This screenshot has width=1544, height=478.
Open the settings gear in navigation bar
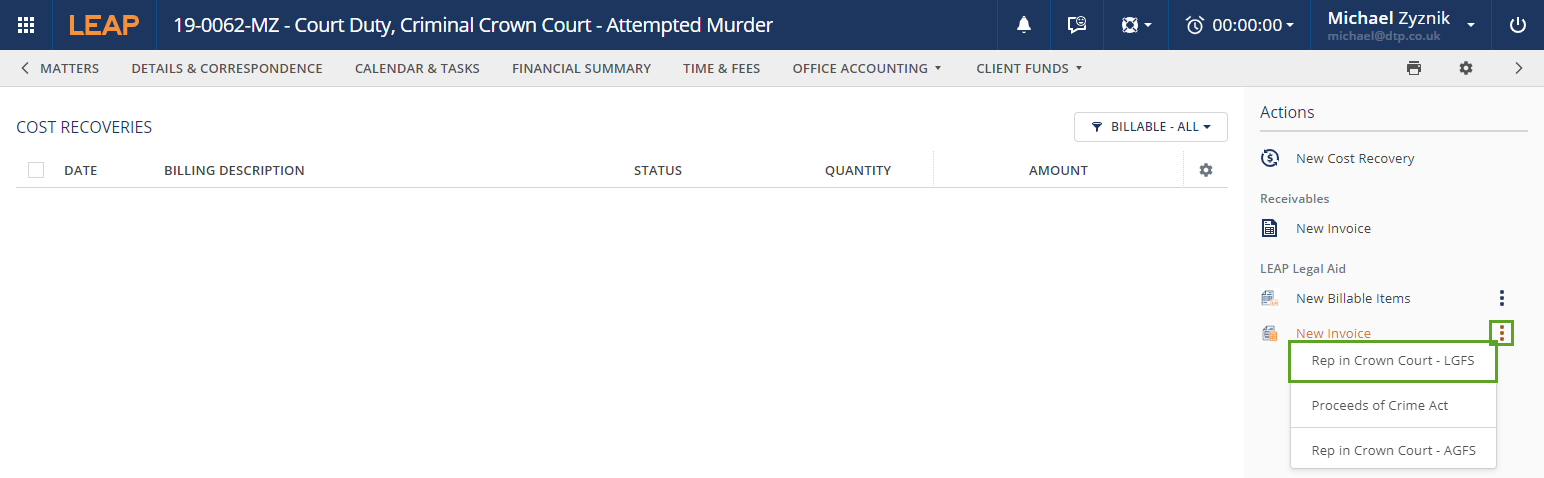(x=1465, y=68)
